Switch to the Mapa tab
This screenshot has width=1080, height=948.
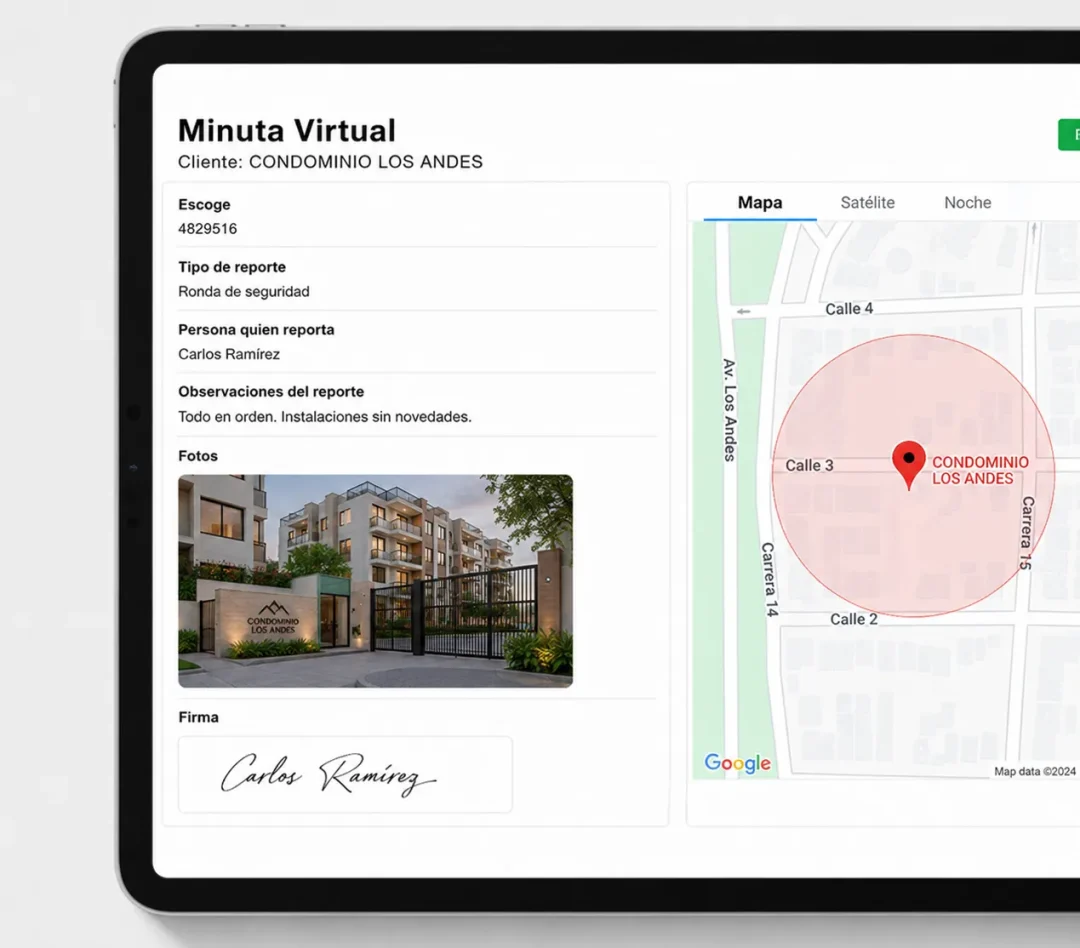point(760,203)
